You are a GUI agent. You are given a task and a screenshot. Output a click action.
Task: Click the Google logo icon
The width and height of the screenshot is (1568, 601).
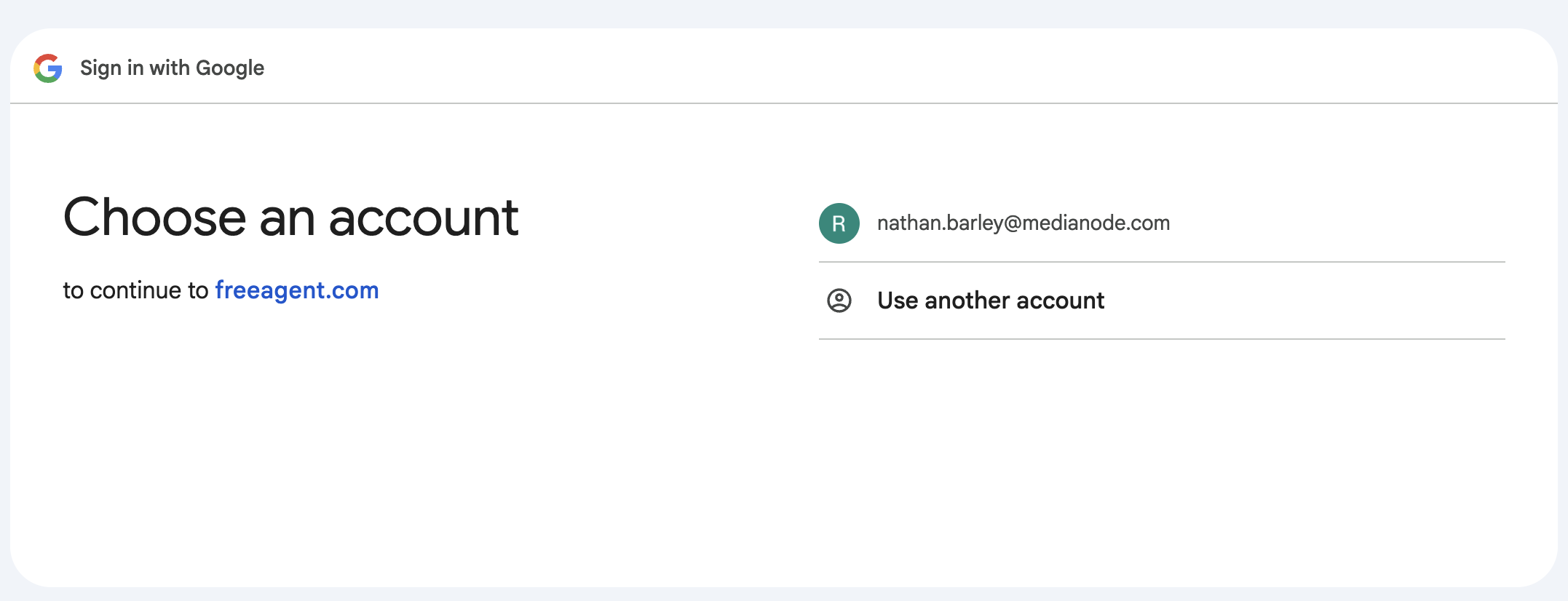(48, 68)
